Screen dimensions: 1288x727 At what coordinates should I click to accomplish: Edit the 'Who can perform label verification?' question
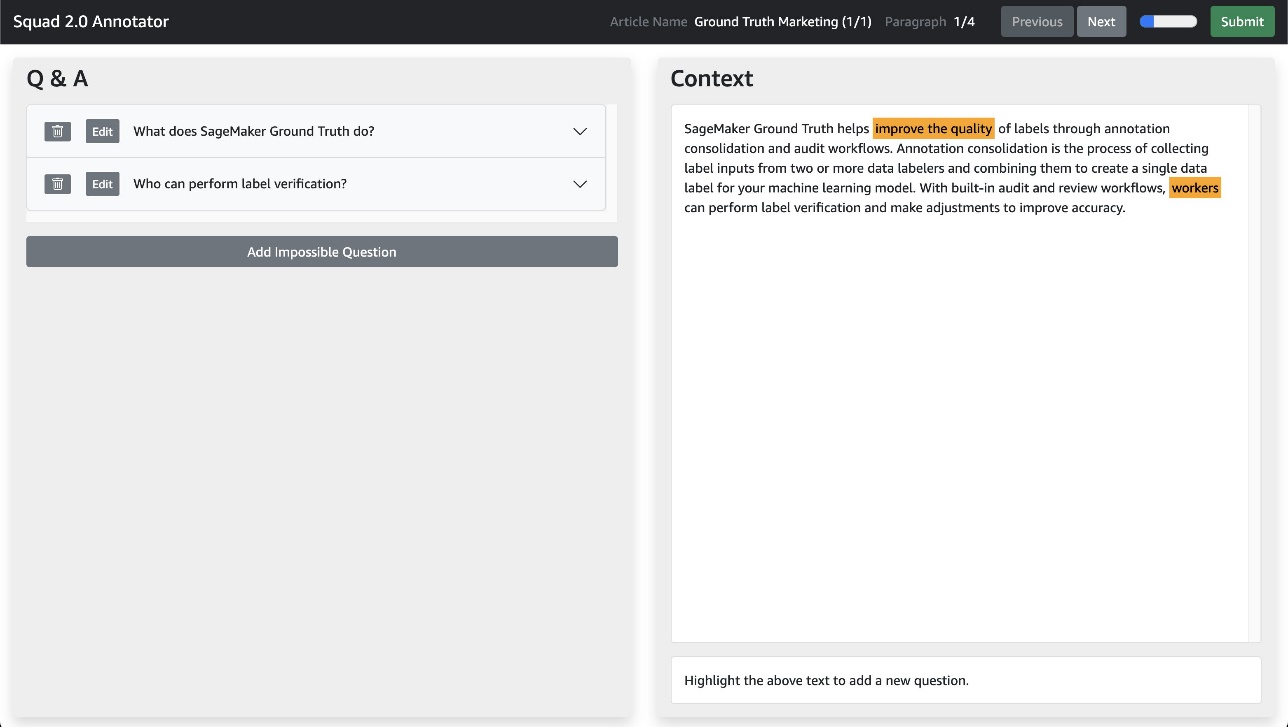102,184
